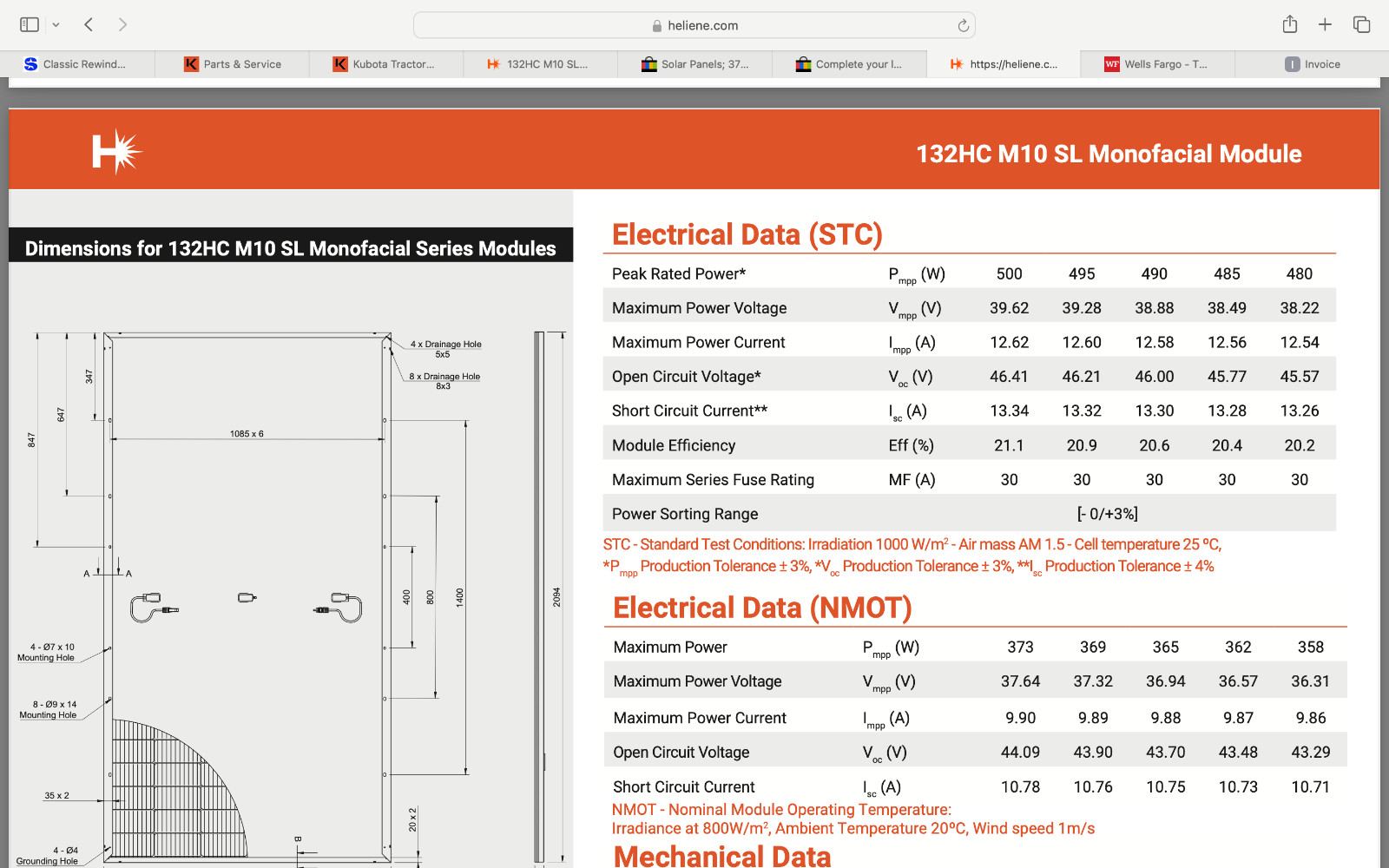
Task: Click the Mechanical Data heading
Action: click(722, 857)
